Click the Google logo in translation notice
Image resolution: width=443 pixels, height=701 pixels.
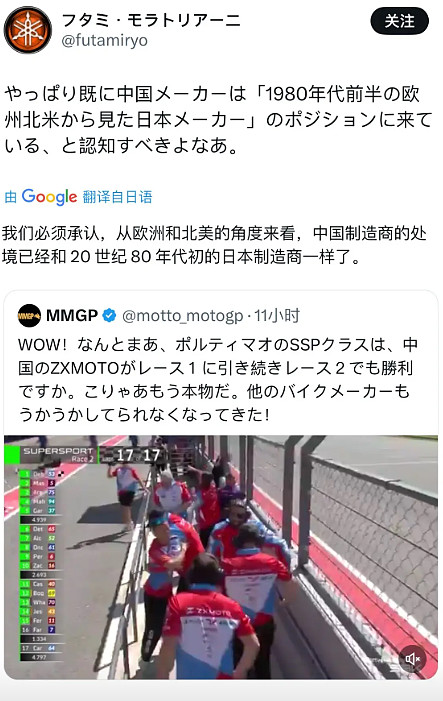(x=49, y=197)
